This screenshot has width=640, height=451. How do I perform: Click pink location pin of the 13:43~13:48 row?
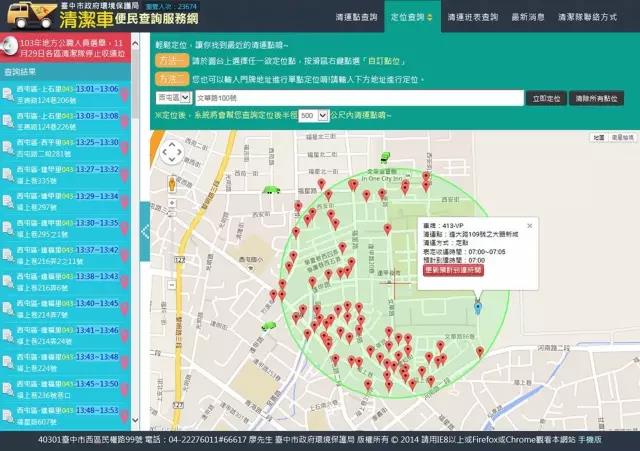(124, 363)
